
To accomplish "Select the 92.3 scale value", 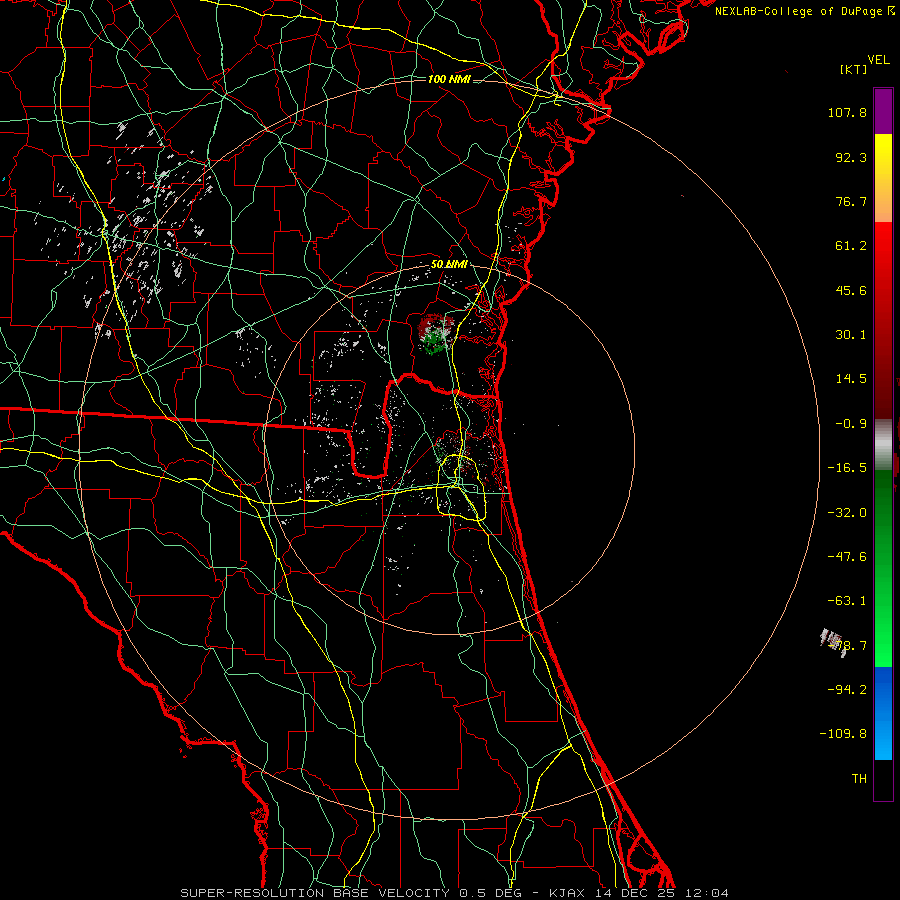I will click(851, 157).
